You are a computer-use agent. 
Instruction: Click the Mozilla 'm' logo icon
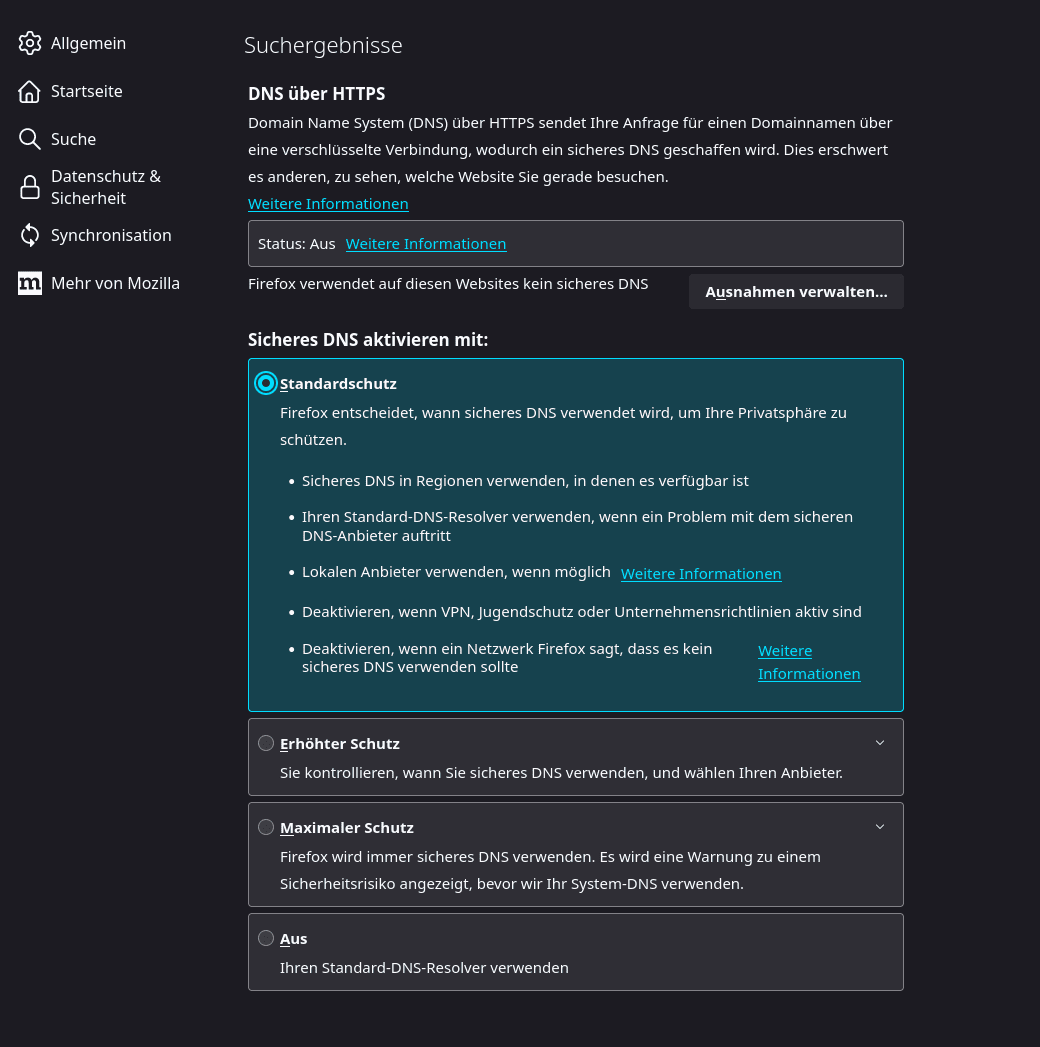click(30, 283)
